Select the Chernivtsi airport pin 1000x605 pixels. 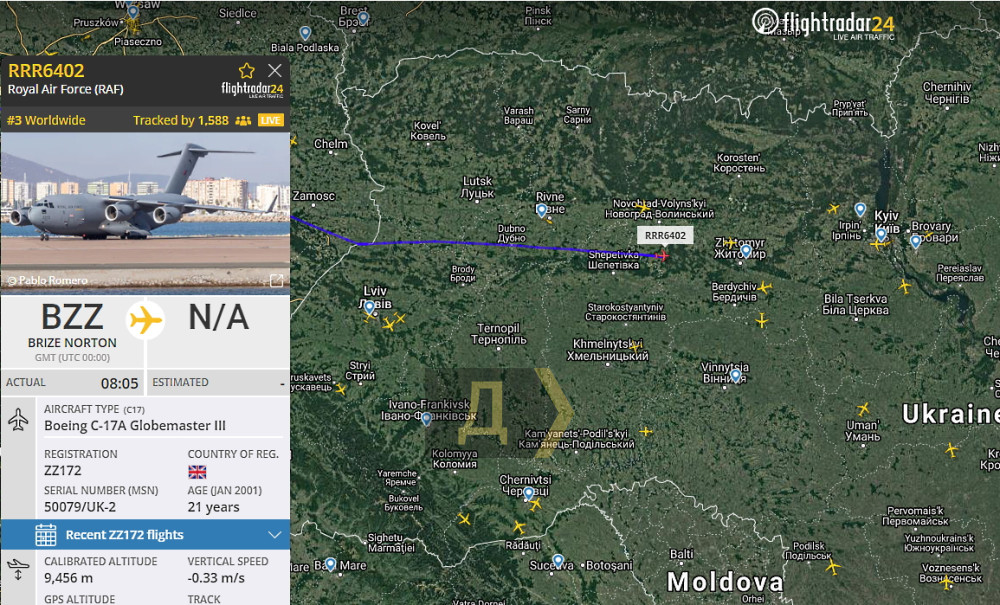click(x=529, y=493)
